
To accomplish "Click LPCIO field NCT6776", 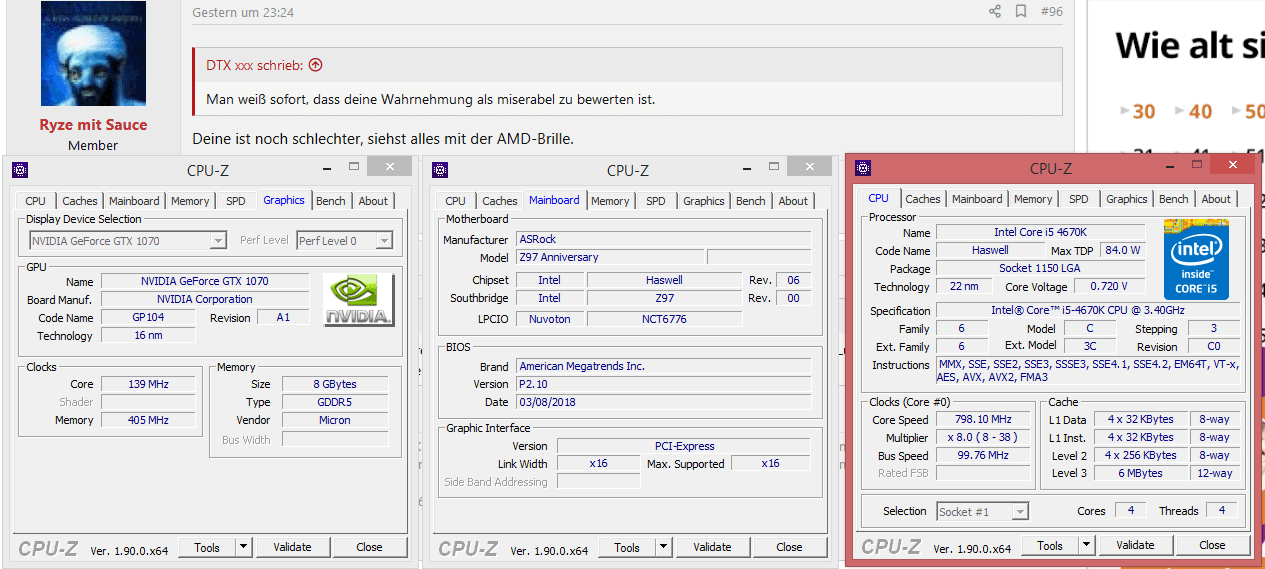I will (664, 319).
